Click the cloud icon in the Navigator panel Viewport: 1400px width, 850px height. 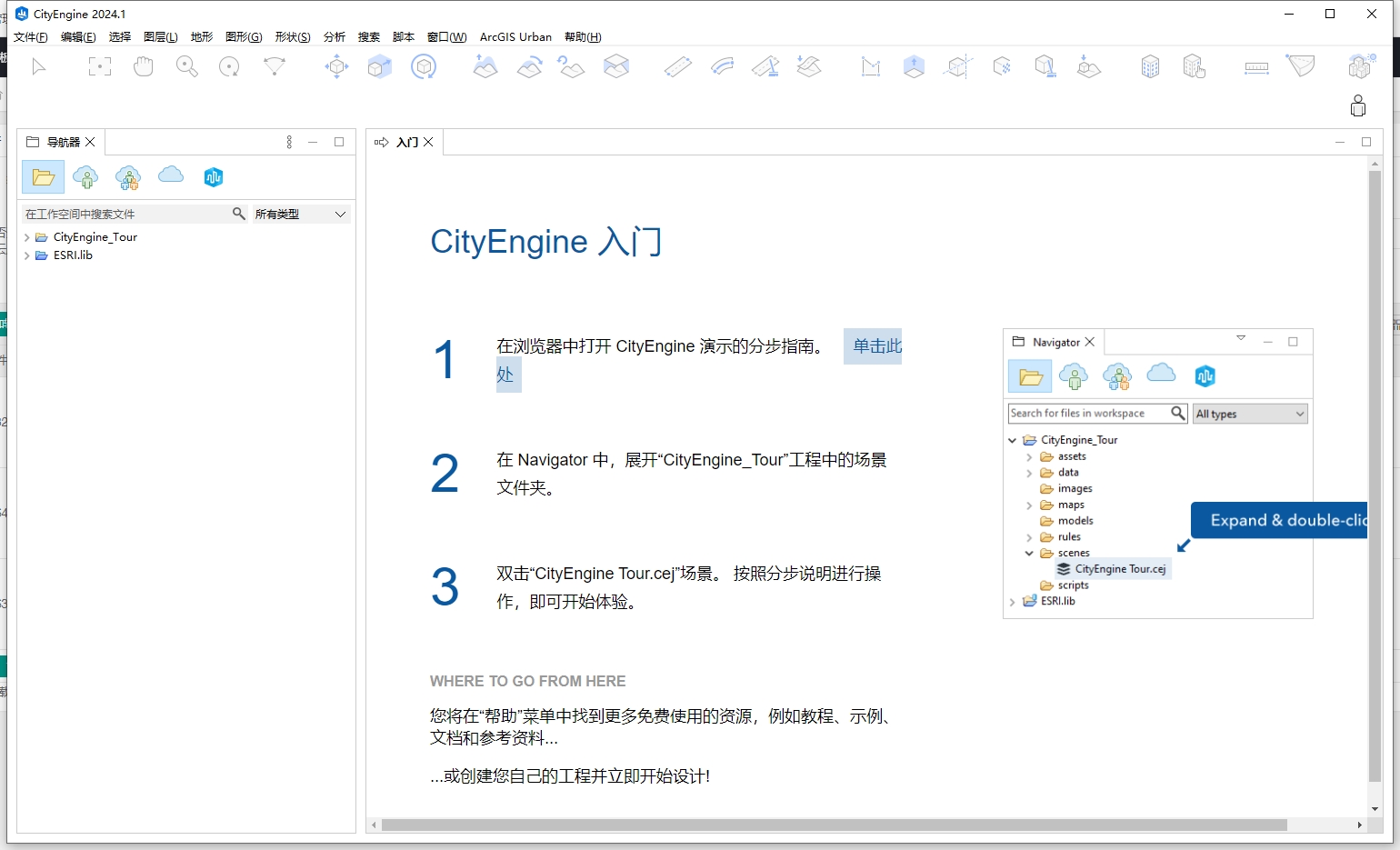click(x=171, y=175)
